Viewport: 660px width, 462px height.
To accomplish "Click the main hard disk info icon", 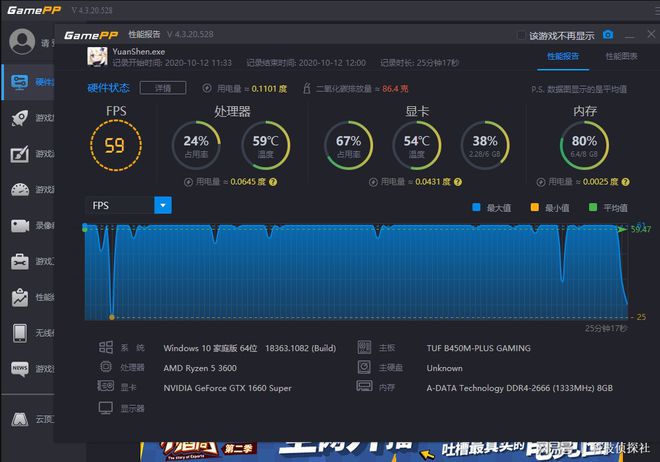I will [364, 367].
